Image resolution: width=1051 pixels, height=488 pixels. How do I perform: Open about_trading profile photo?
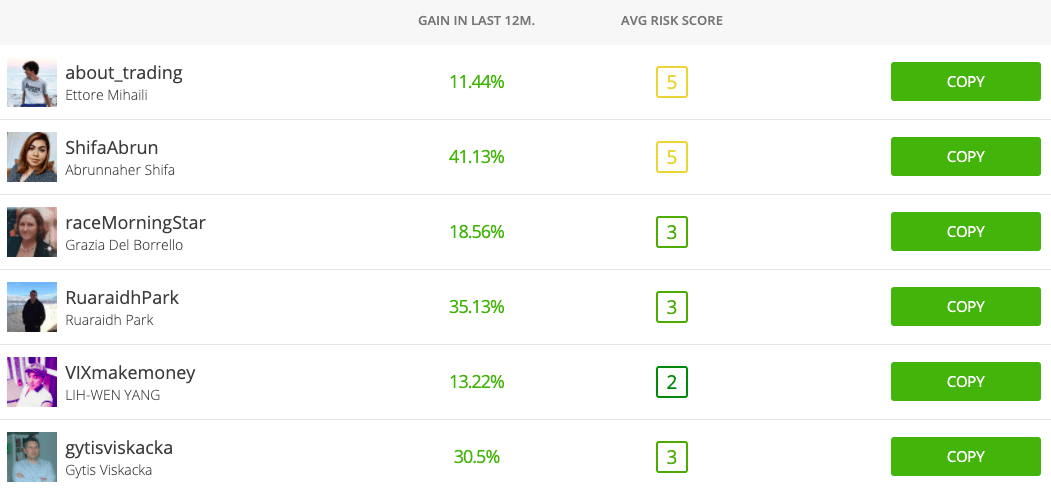pyautogui.click(x=32, y=82)
